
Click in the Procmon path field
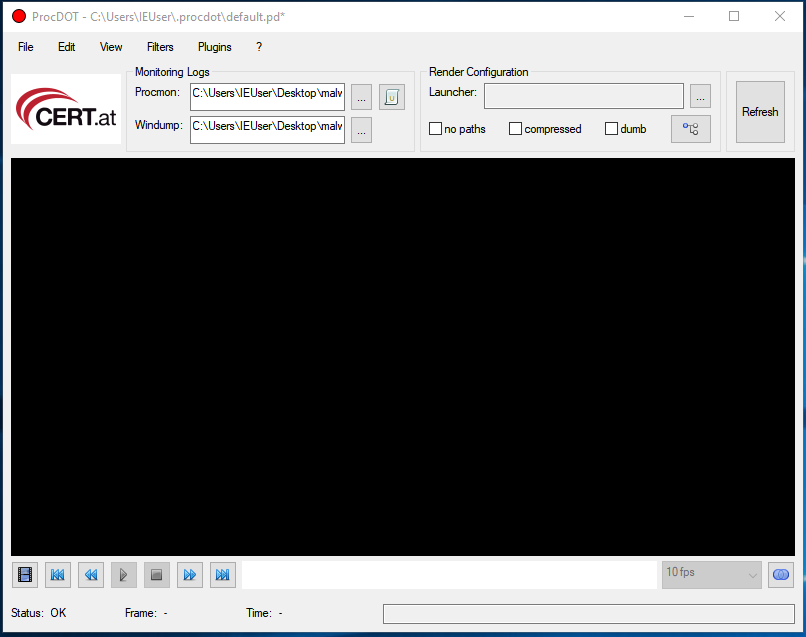point(267,97)
